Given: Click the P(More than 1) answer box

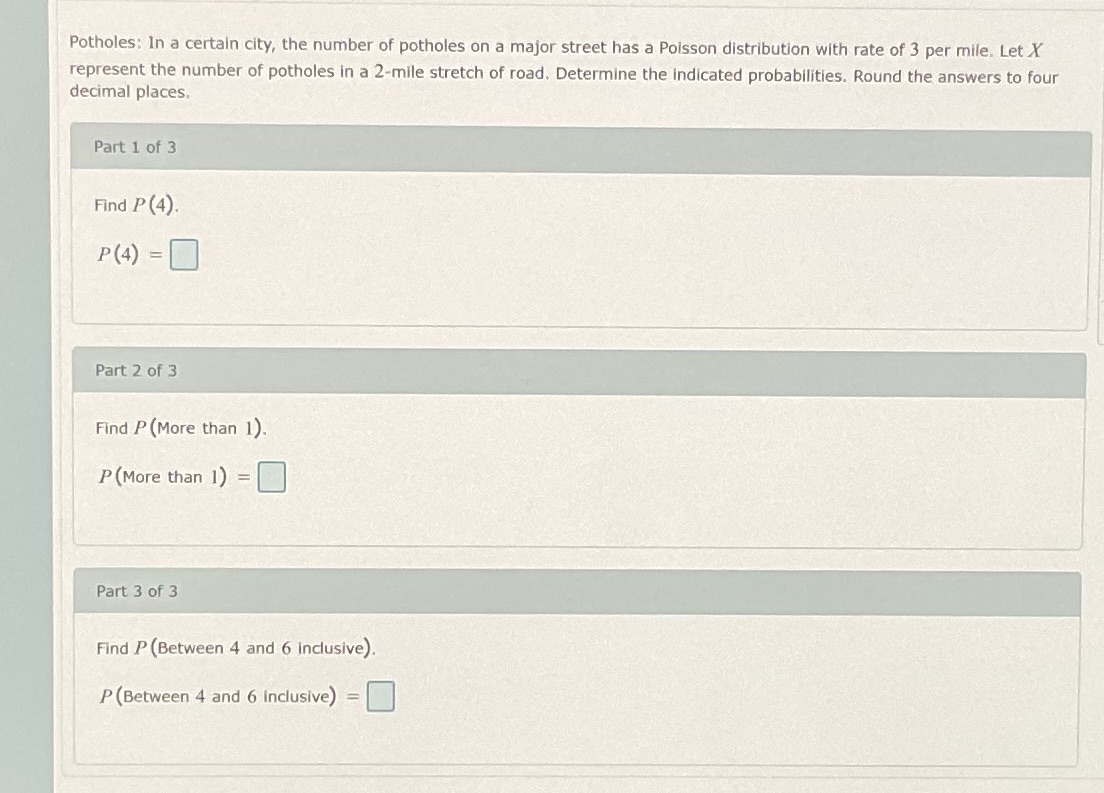Looking at the screenshot, I should tap(270, 477).
